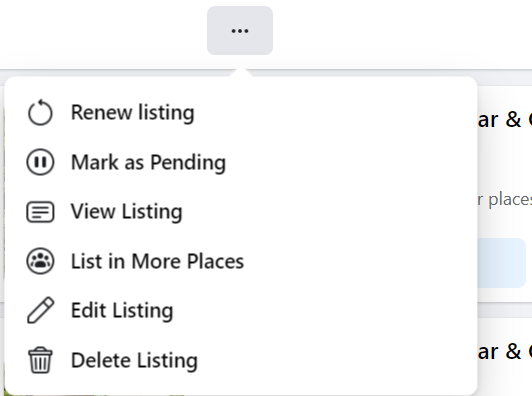
Task: Click the pause icon beside Mark as Pending
Action: [x=40, y=162]
